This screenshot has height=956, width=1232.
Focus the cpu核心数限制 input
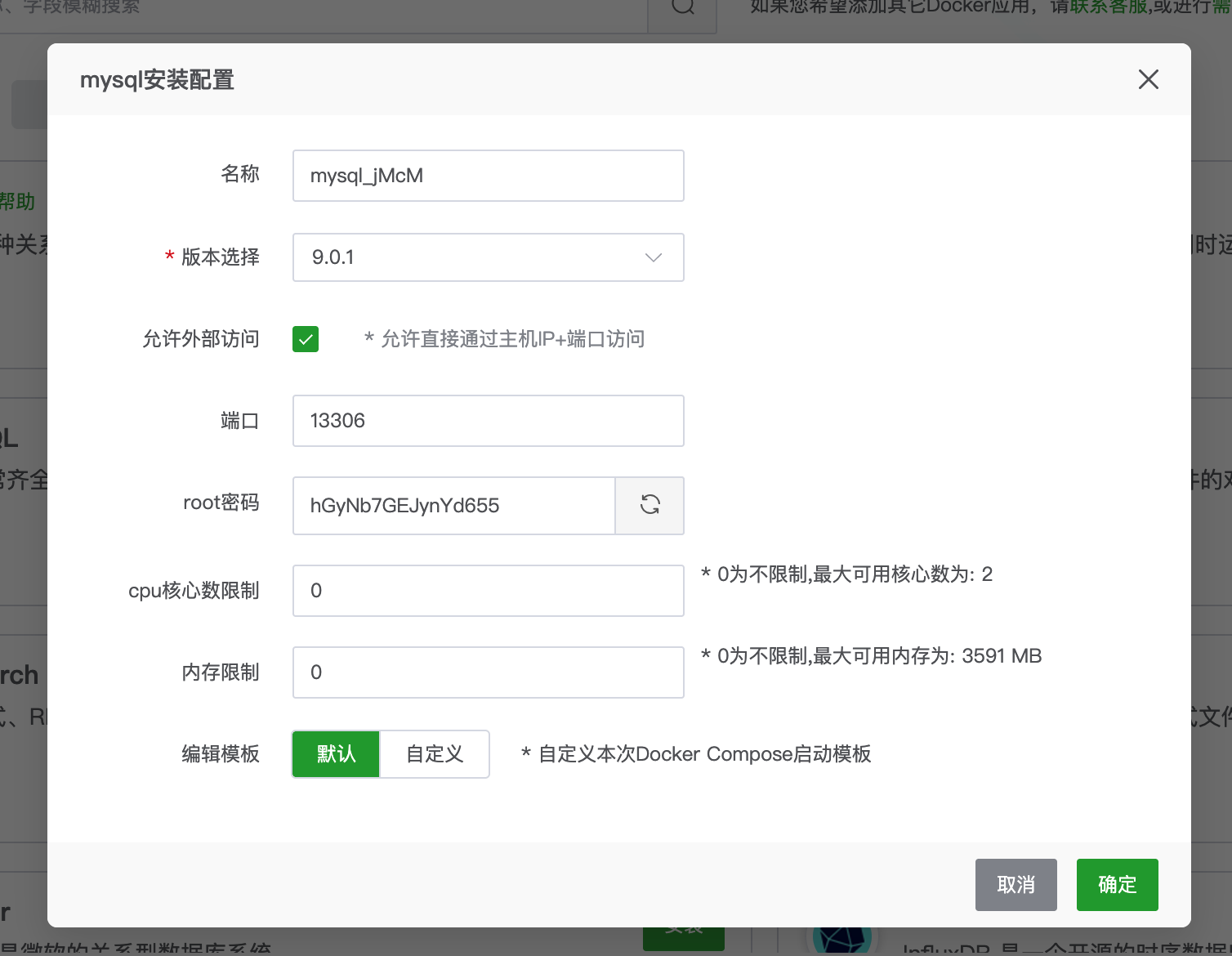pos(489,591)
